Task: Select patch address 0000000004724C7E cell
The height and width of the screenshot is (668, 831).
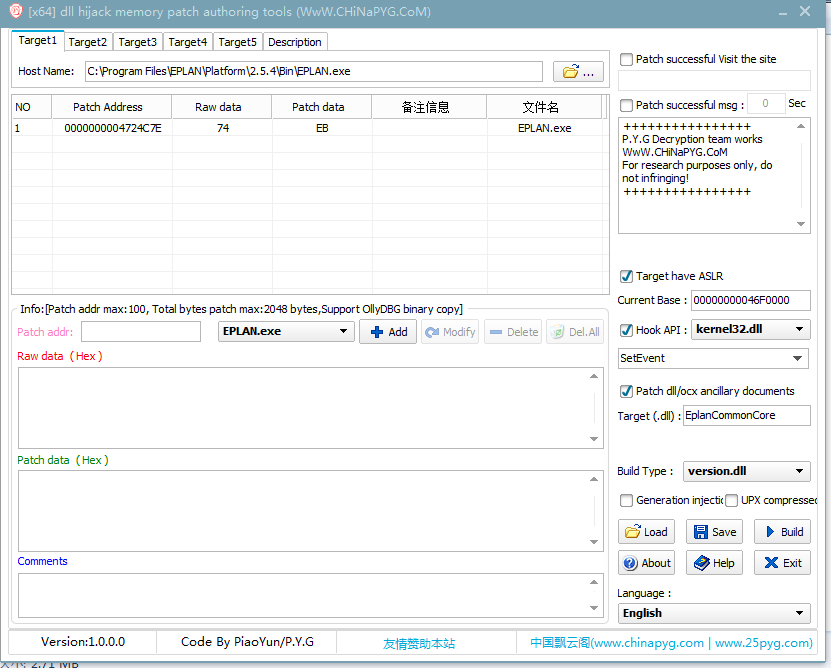Action: pos(112,128)
